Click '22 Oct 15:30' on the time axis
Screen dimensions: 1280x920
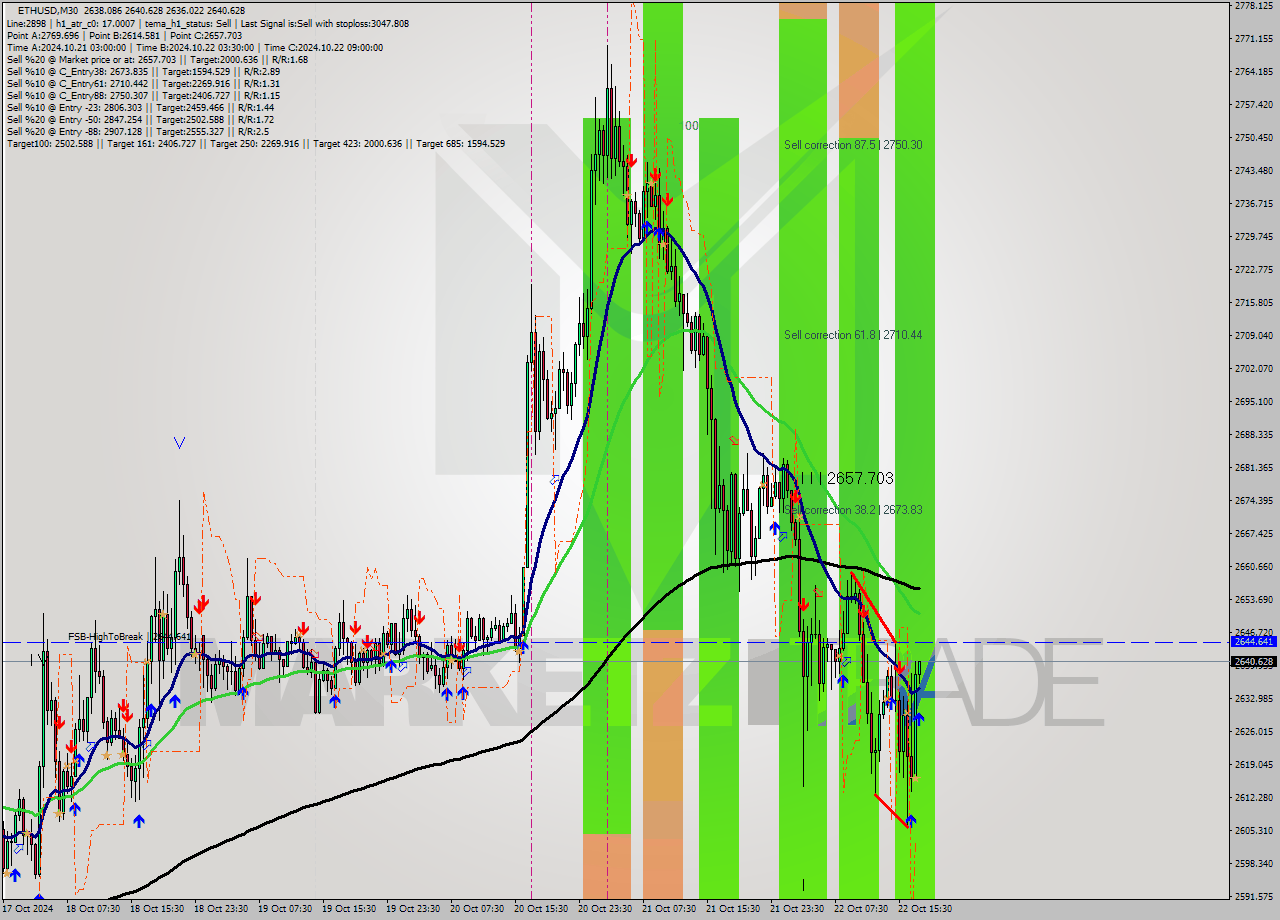925,909
